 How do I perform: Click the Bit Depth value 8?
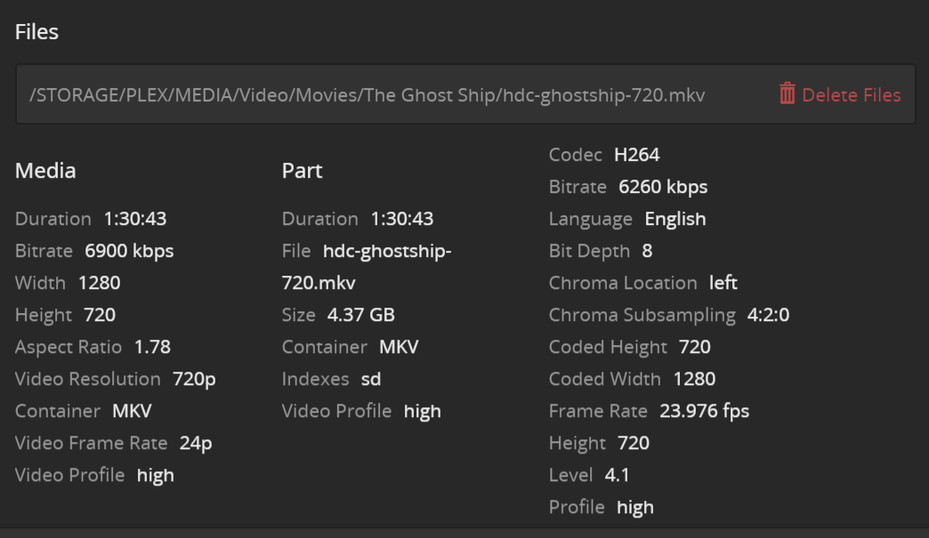click(x=647, y=251)
